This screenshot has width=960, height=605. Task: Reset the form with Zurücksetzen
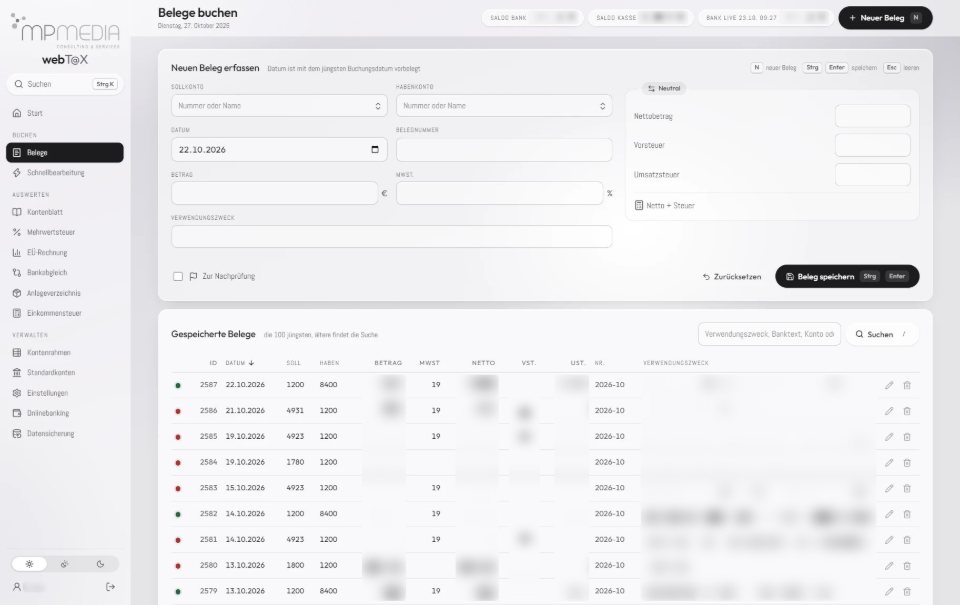pyautogui.click(x=732, y=277)
